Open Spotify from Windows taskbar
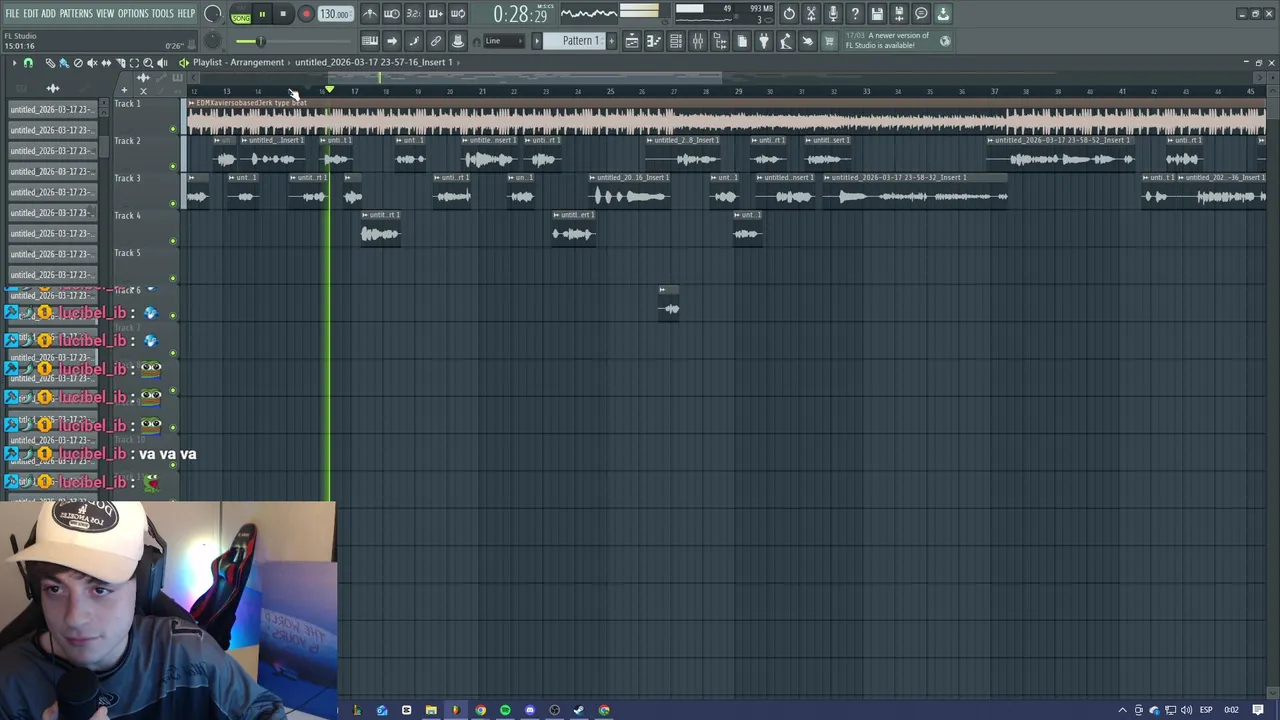Viewport: 1280px width, 720px height. coord(505,710)
